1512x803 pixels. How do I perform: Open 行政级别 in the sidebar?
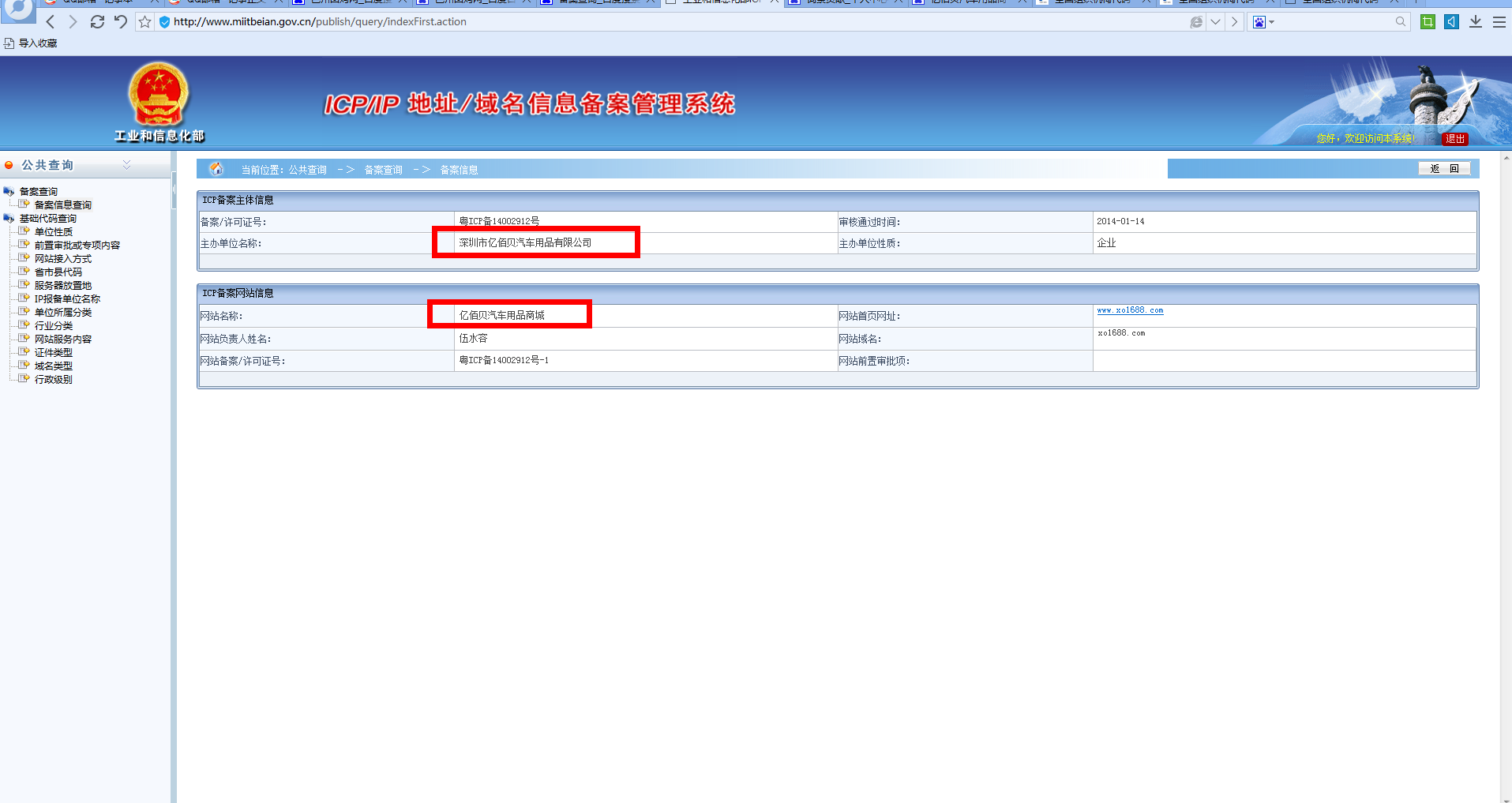coord(53,380)
